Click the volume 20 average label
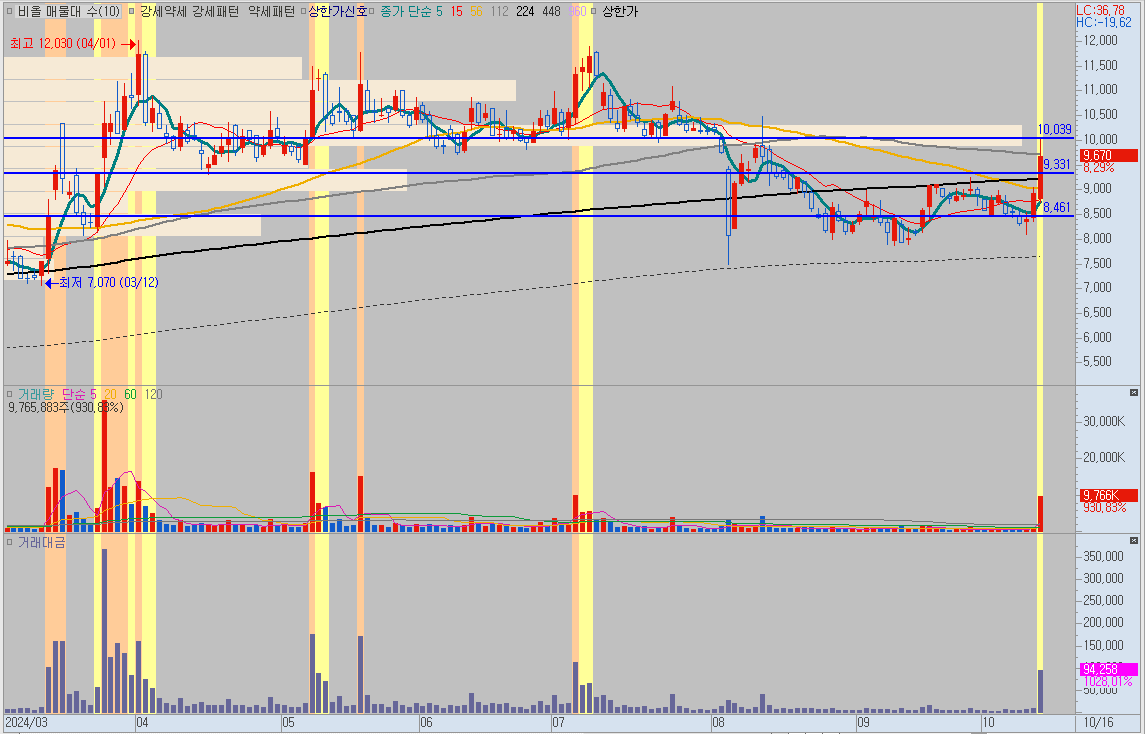The image size is (1145, 734). pyautogui.click(x=110, y=394)
